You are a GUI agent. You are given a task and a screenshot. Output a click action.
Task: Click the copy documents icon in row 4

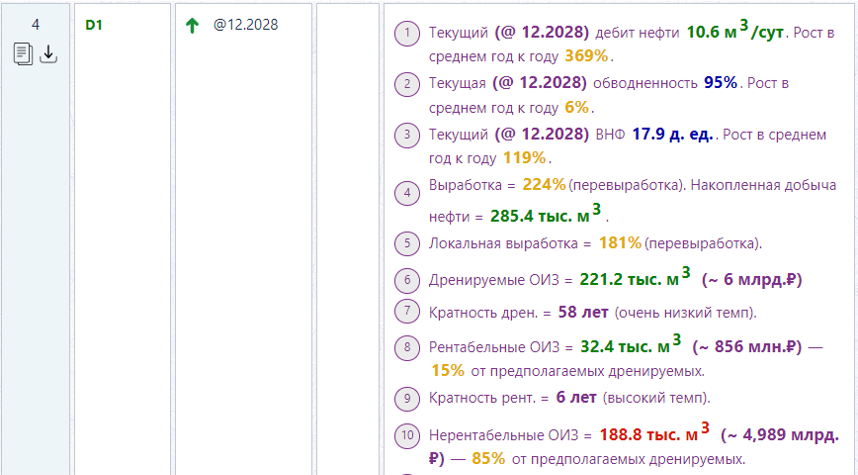[24, 55]
